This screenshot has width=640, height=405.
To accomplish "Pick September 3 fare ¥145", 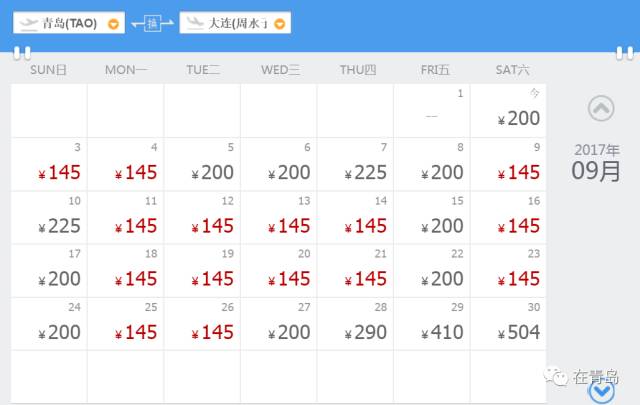I will pos(49,164).
